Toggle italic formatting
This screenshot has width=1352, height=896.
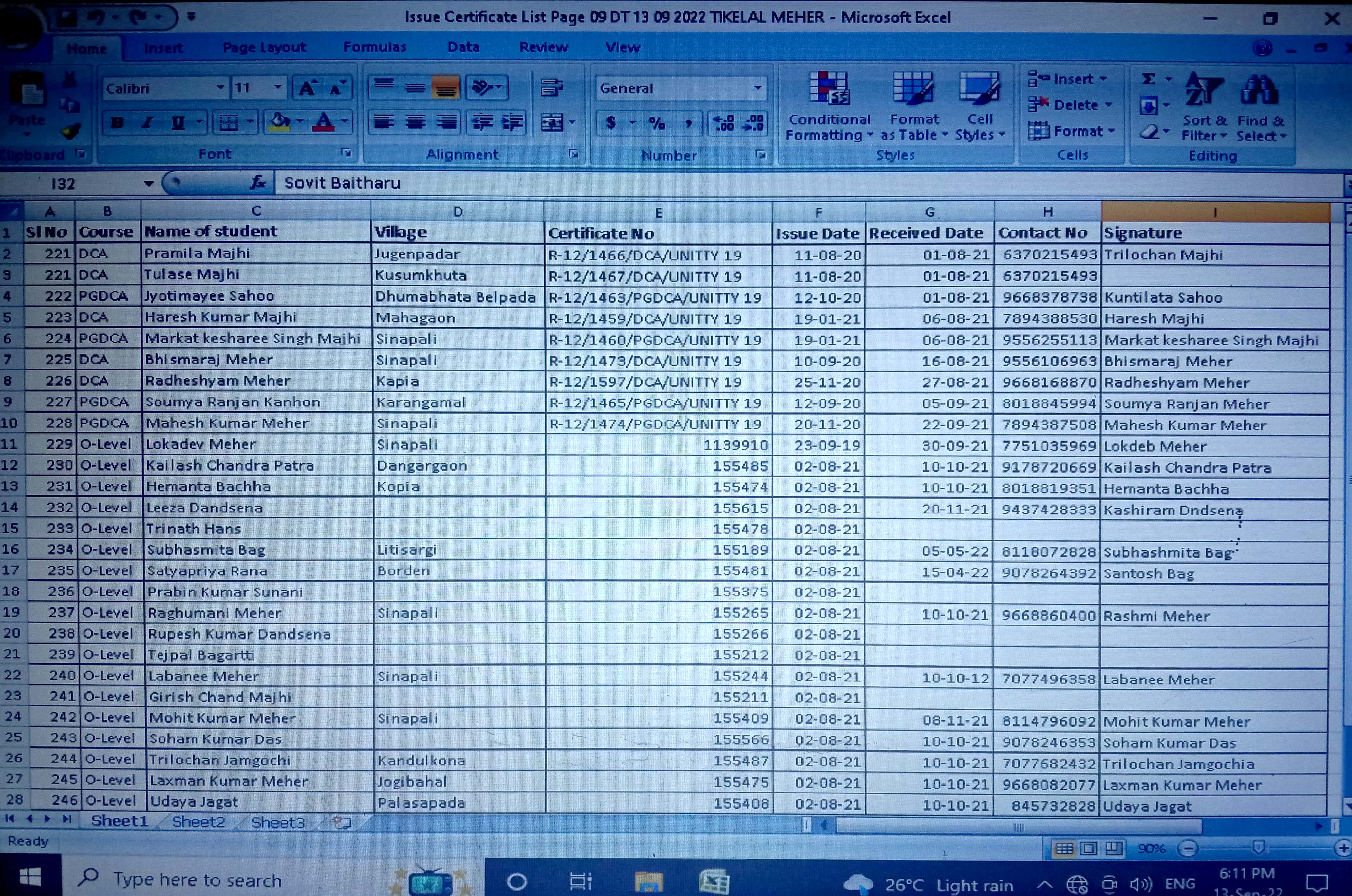147,122
